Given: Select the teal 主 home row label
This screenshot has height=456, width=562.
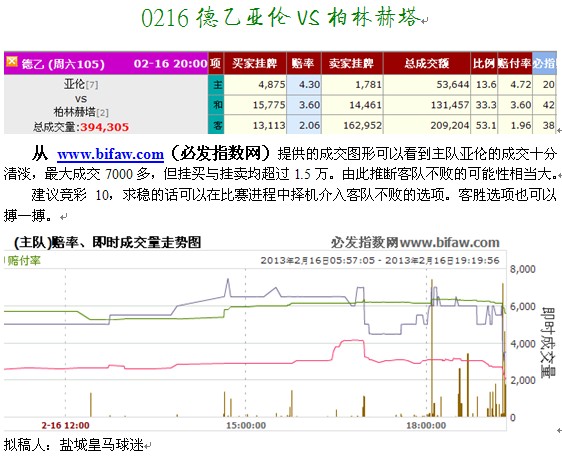Looking at the screenshot, I should coord(216,85).
